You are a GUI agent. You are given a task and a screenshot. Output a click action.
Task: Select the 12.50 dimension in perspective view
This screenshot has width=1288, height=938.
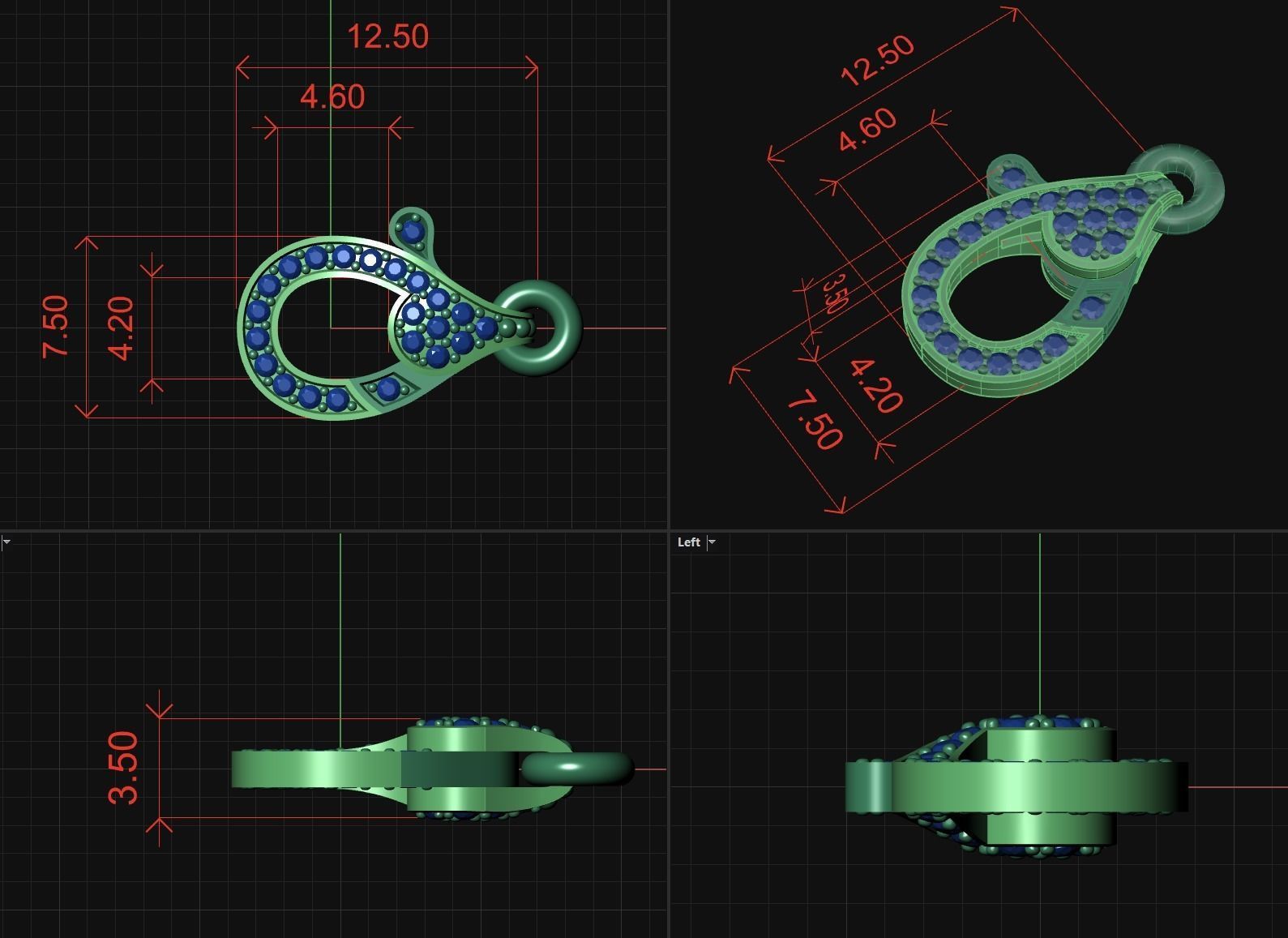[878, 61]
